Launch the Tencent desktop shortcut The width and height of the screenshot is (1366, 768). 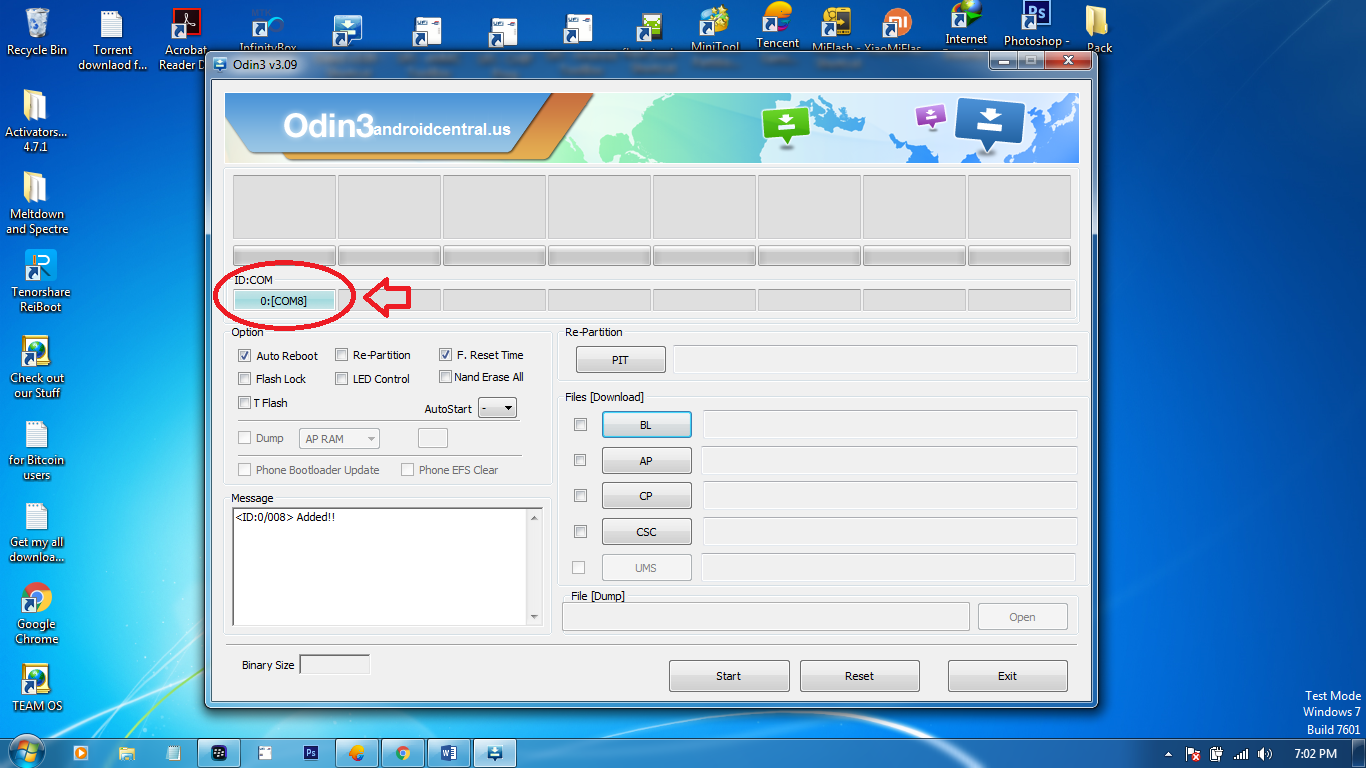[777, 26]
